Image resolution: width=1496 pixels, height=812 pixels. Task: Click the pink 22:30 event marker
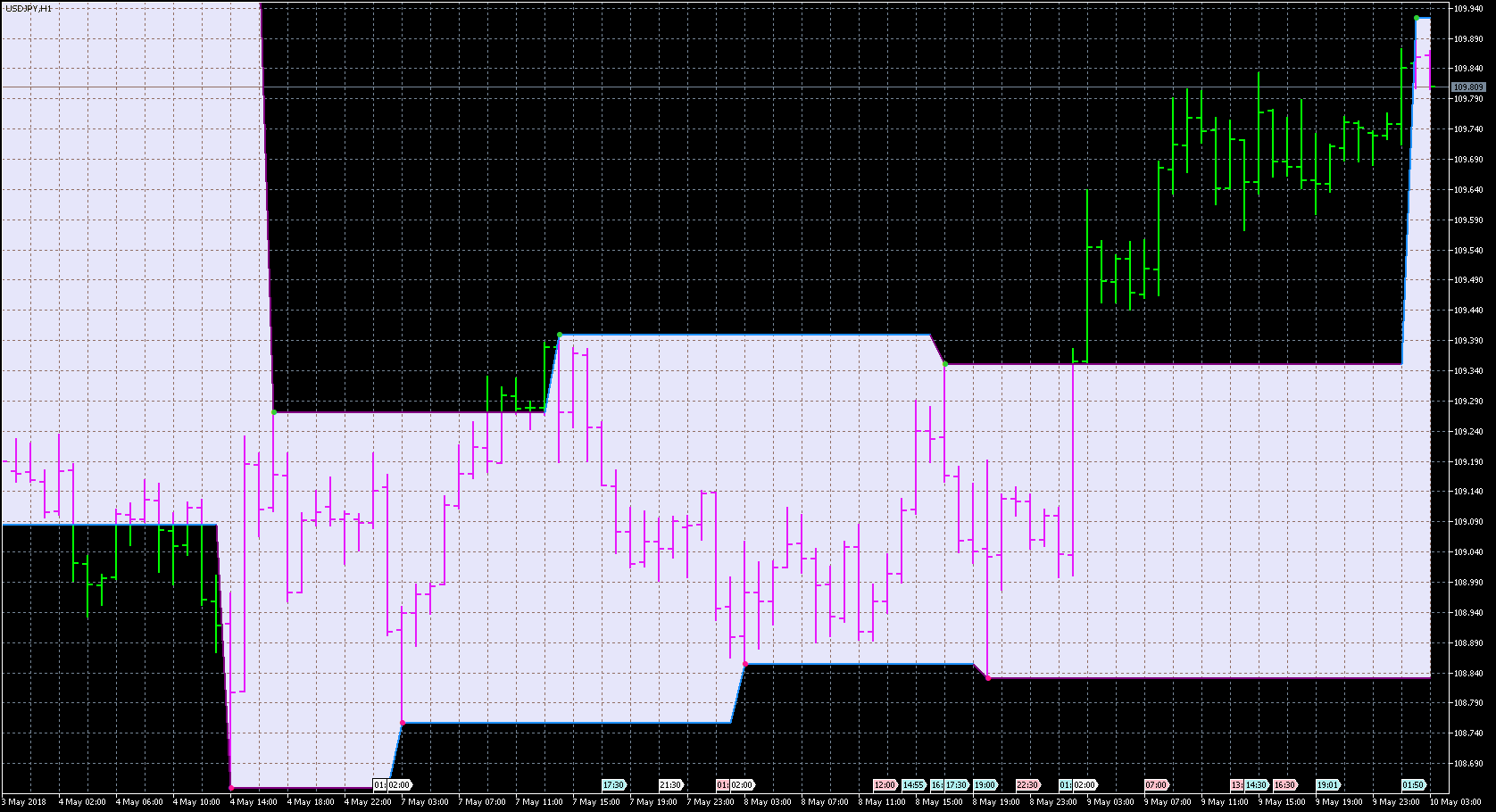click(x=1027, y=785)
